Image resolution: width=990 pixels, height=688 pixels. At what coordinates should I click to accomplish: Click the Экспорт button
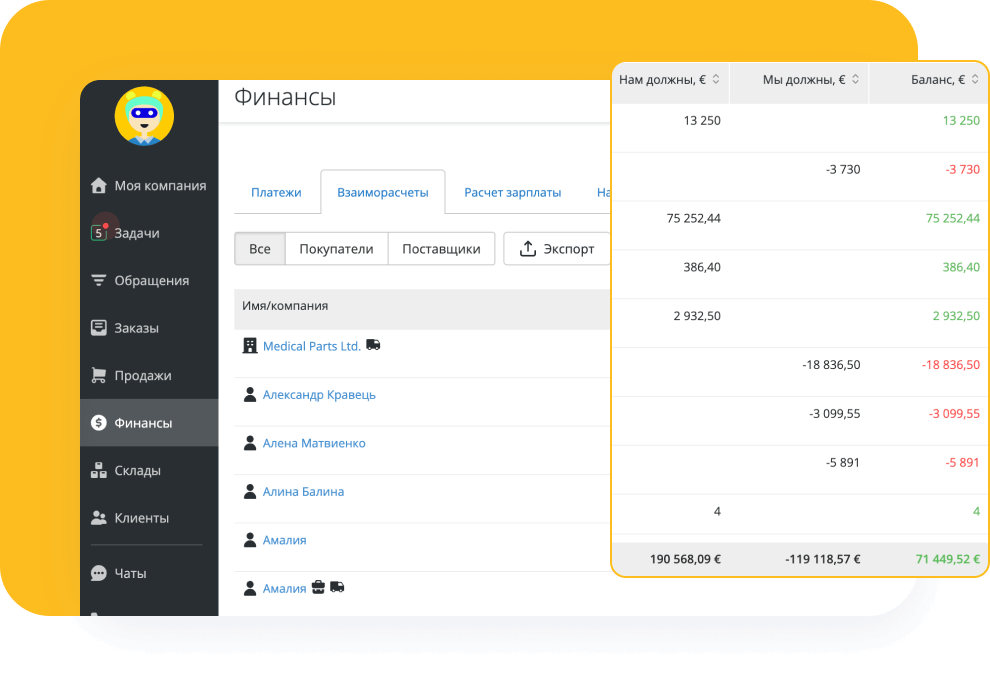557,249
